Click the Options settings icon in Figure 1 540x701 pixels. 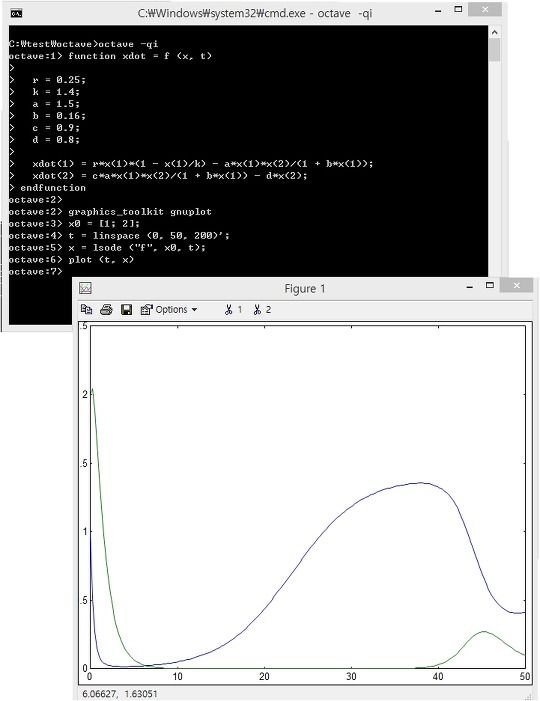[146, 309]
